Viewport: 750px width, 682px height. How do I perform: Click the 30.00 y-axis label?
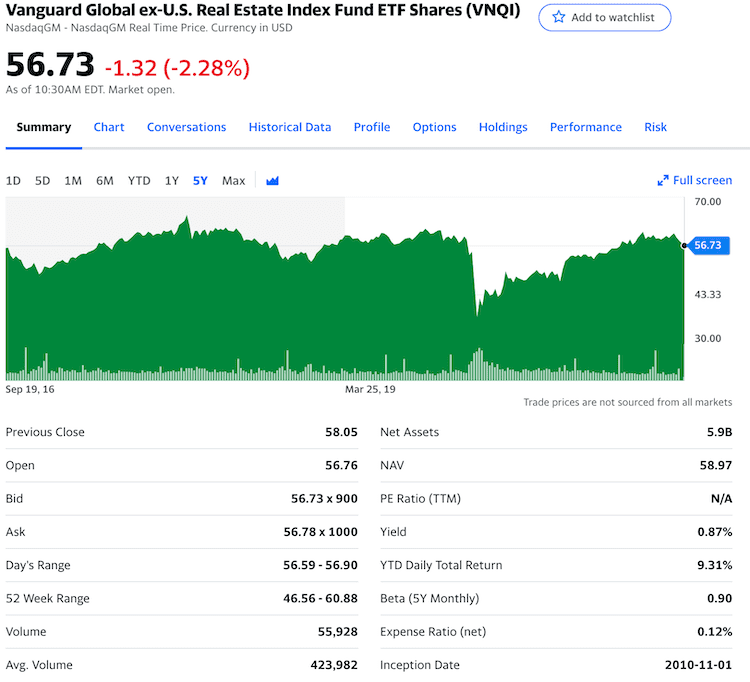707,339
